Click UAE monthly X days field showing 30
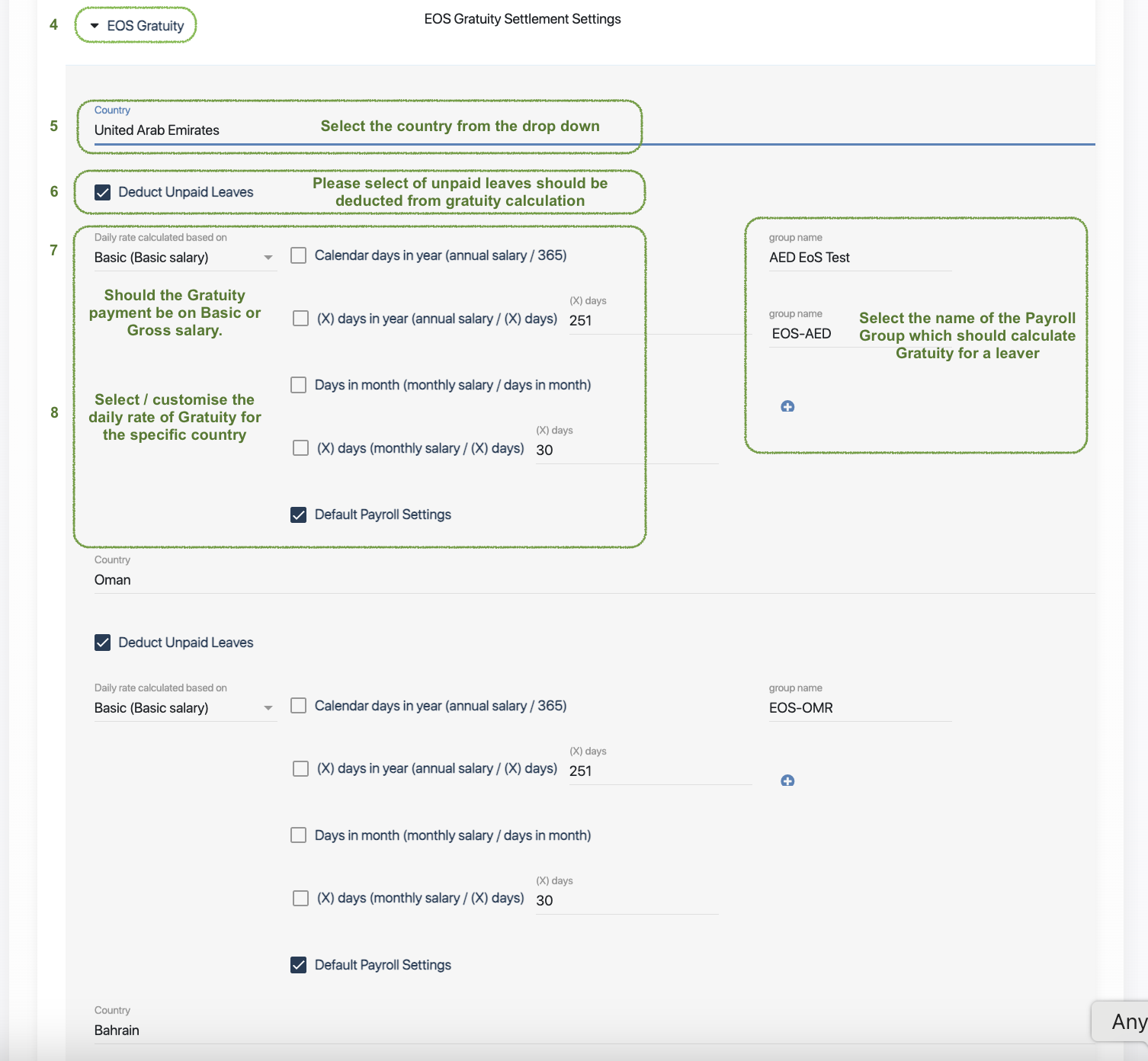 point(625,450)
